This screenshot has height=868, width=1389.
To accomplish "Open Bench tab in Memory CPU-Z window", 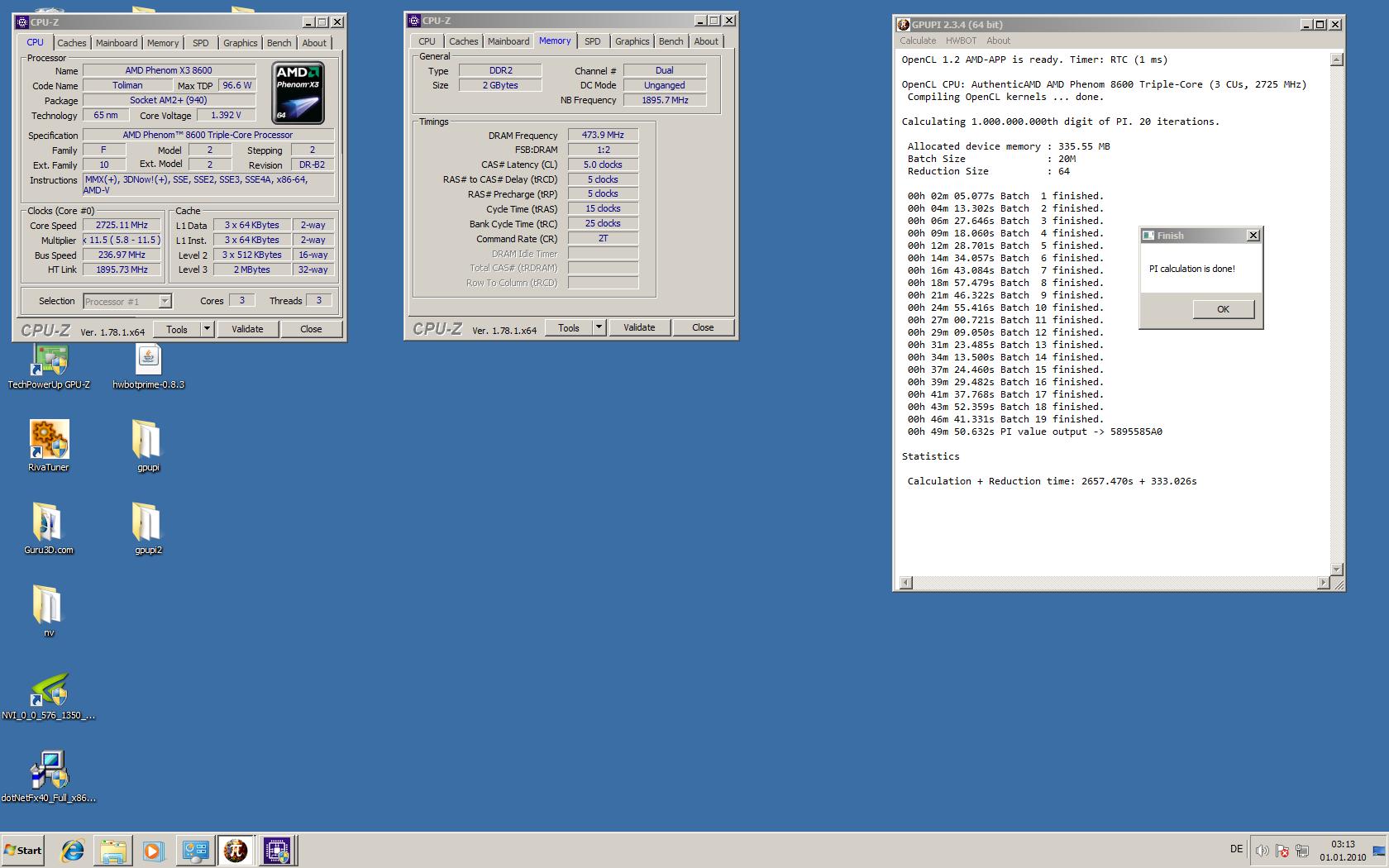I will click(x=671, y=41).
